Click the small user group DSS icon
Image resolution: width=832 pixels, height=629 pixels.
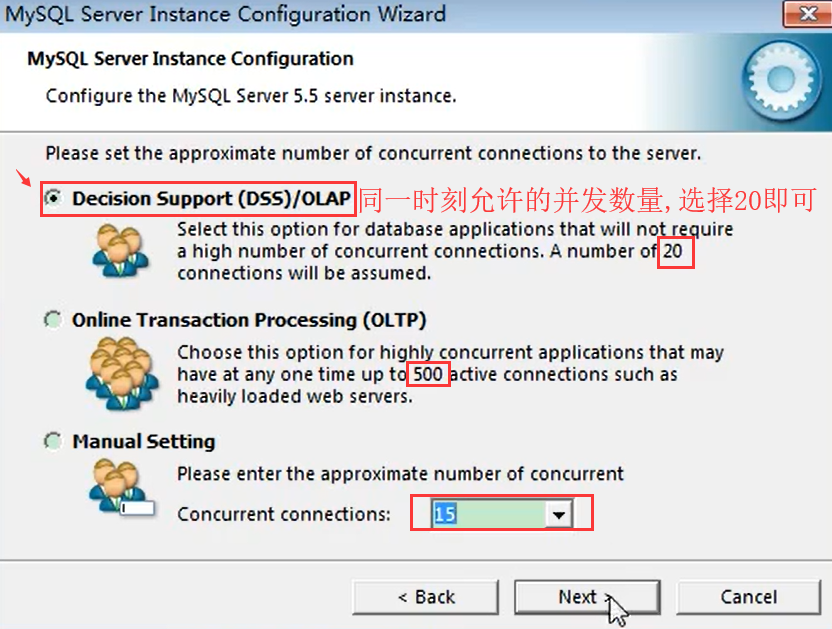tap(120, 251)
